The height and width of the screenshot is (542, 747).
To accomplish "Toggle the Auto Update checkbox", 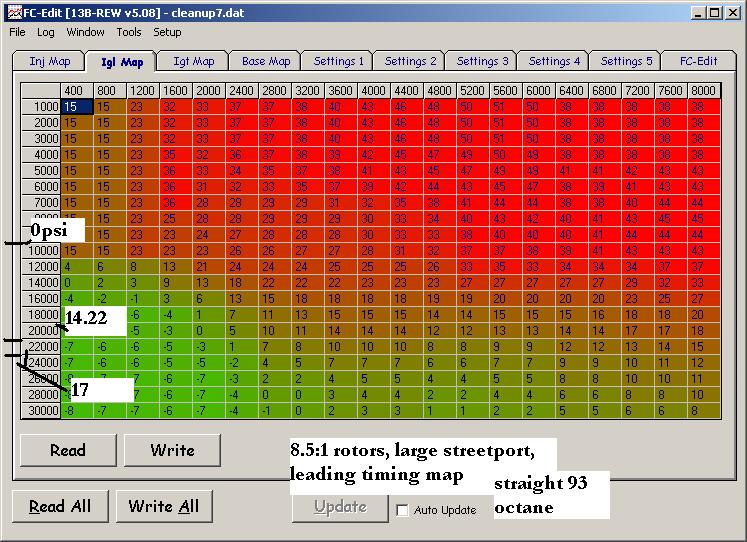I will pyautogui.click(x=402, y=510).
